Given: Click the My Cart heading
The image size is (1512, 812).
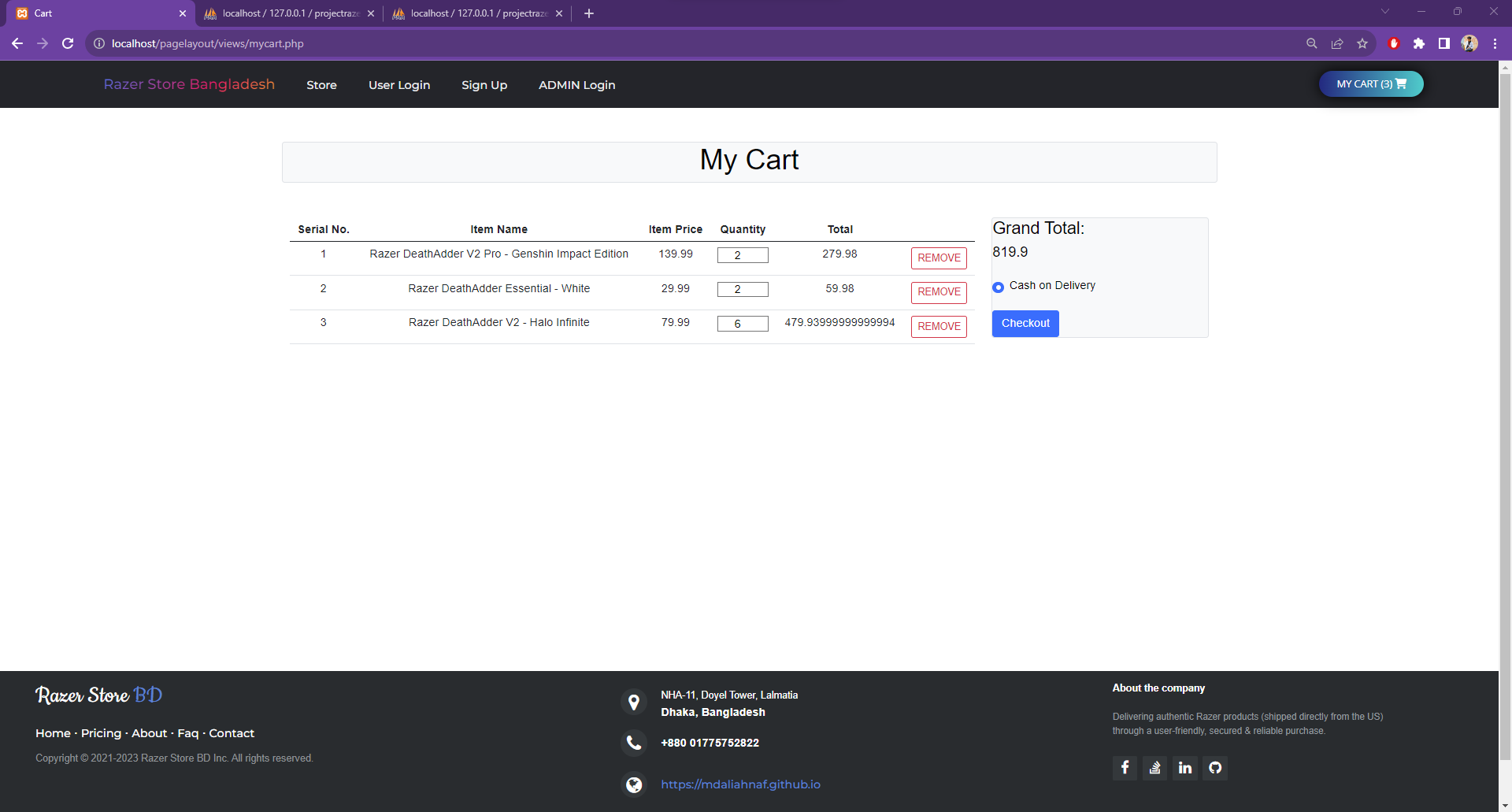Looking at the screenshot, I should click(749, 160).
